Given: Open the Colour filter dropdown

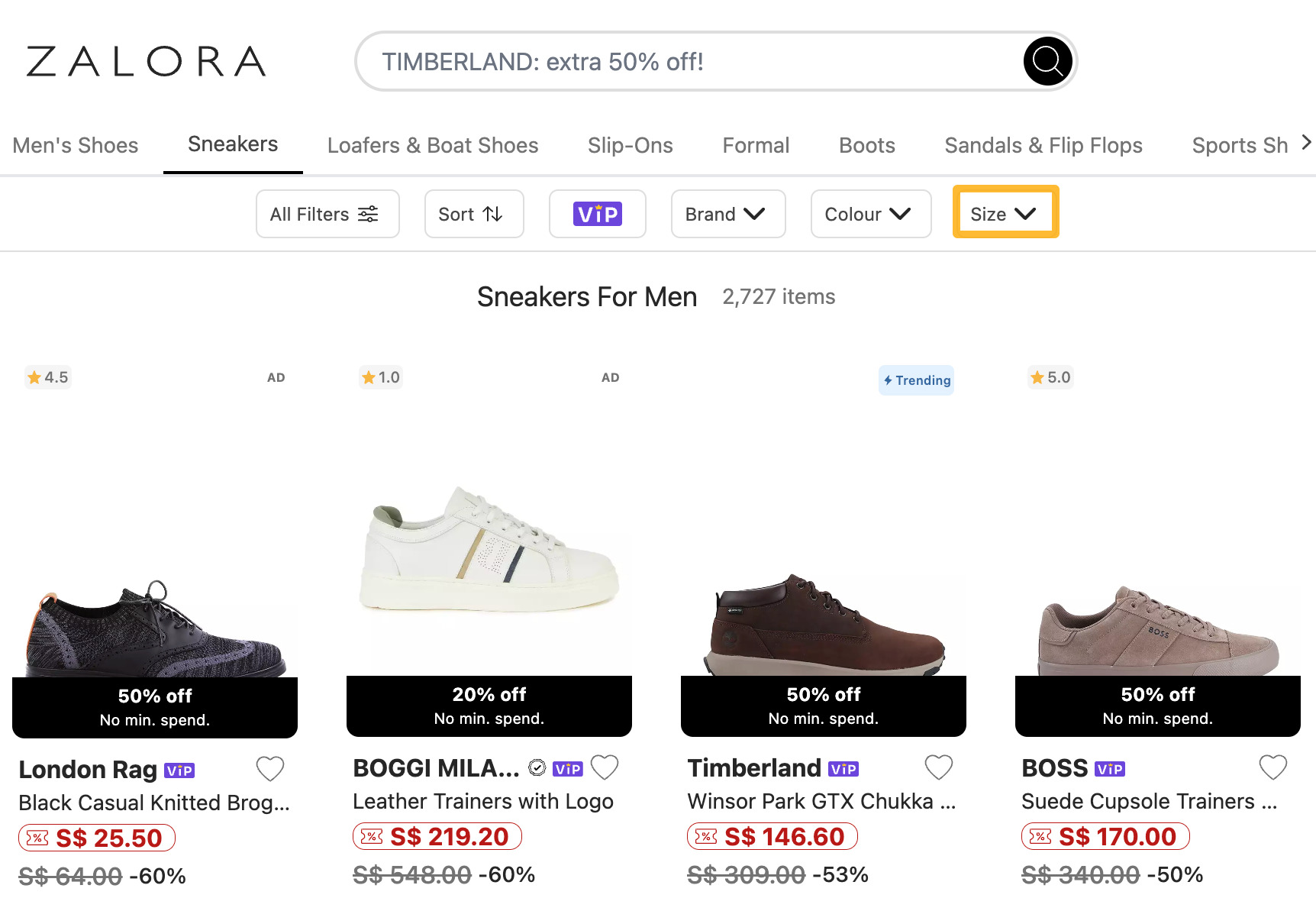Looking at the screenshot, I should [x=870, y=214].
